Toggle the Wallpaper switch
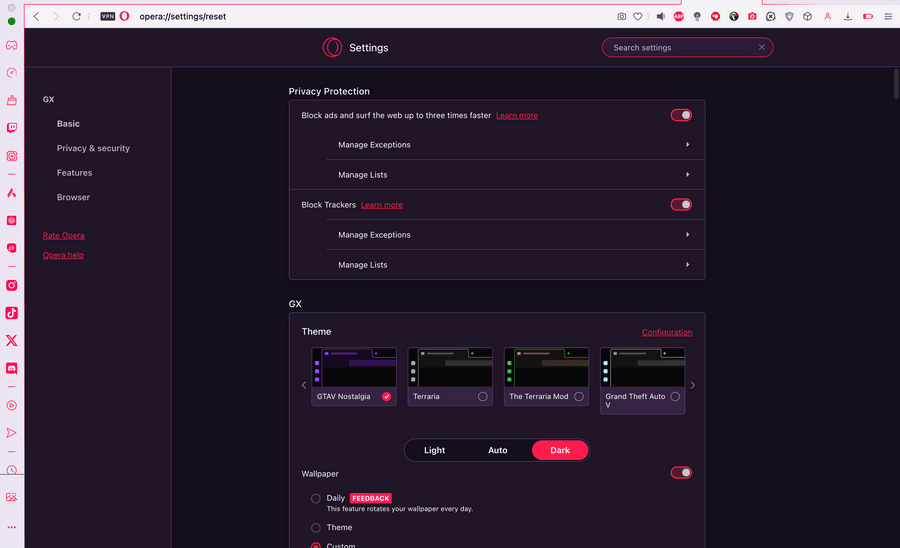 681,473
